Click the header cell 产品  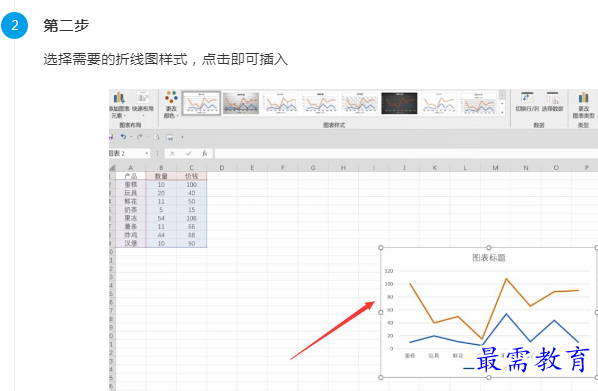pos(130,176)
